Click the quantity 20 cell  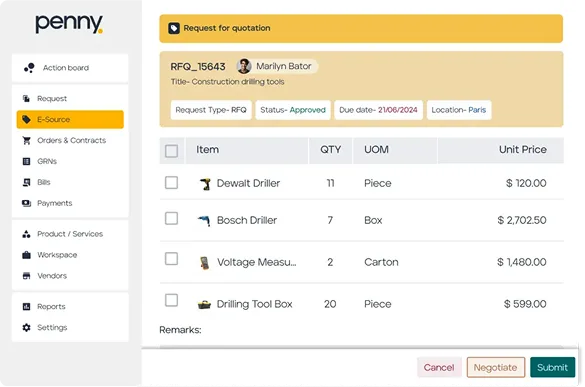(330, 304)
